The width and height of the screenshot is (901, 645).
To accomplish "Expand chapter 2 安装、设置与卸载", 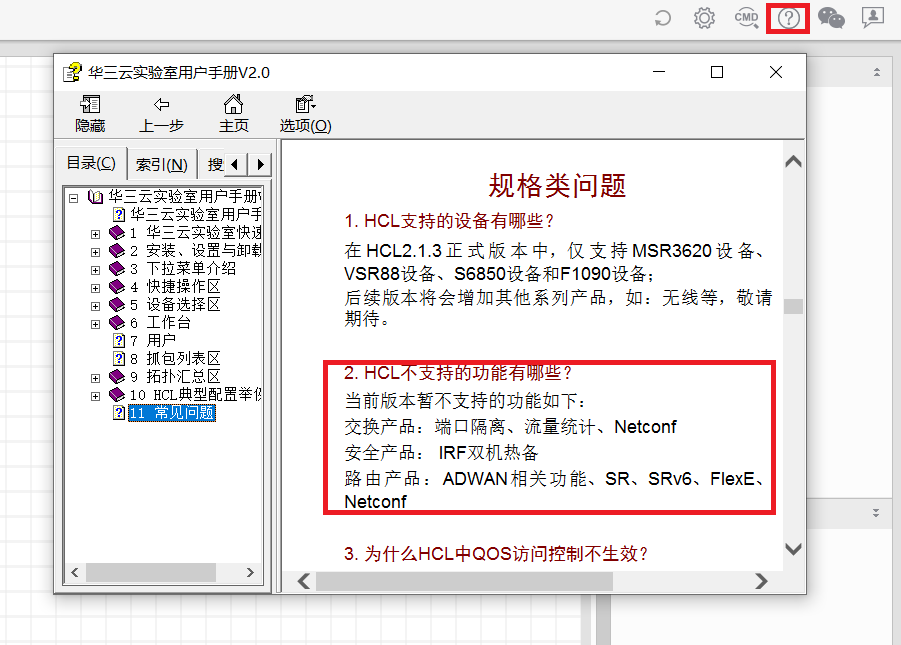I will (x=95, y=252).
